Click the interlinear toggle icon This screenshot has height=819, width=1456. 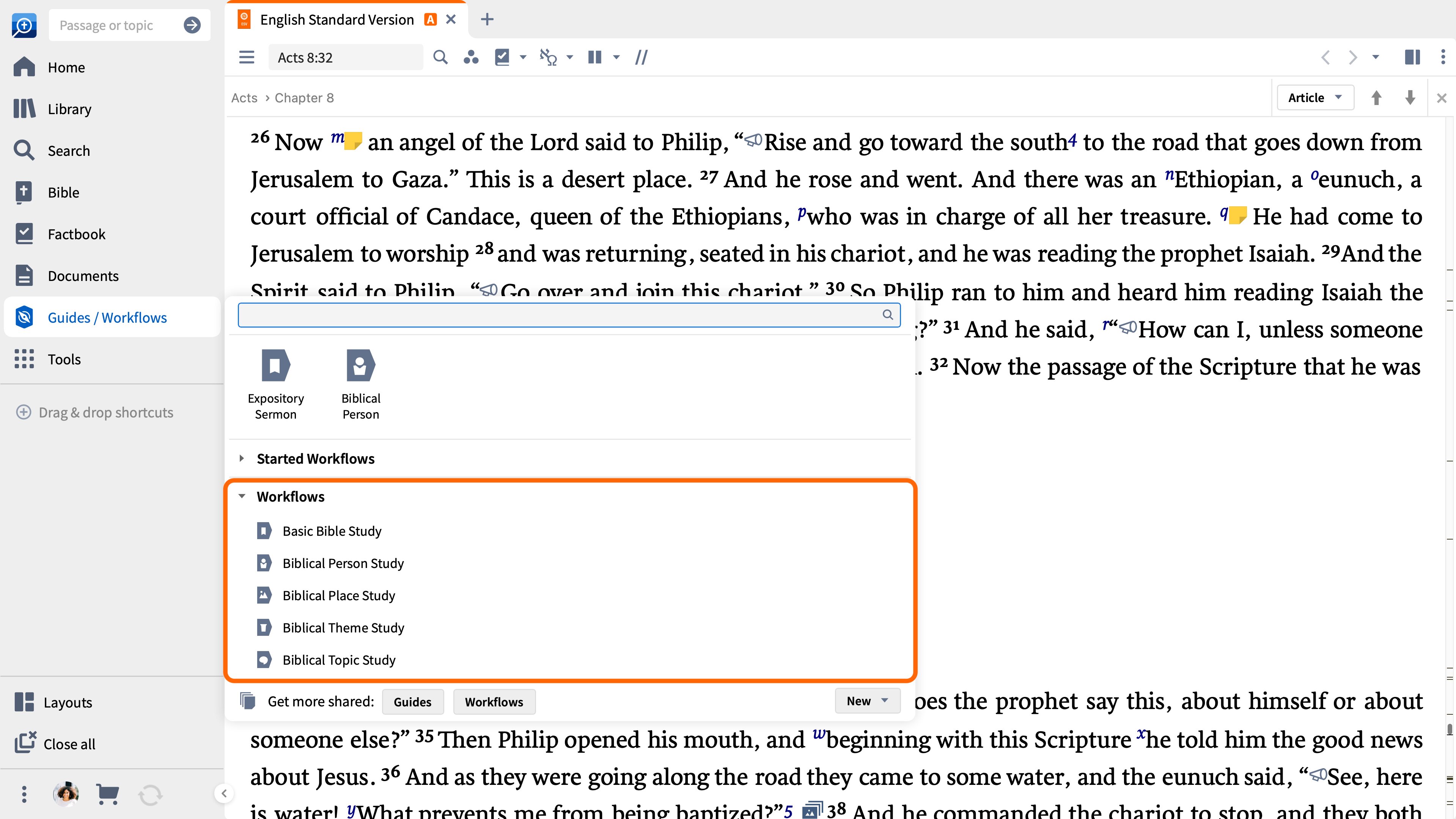[x=548, y=57]
